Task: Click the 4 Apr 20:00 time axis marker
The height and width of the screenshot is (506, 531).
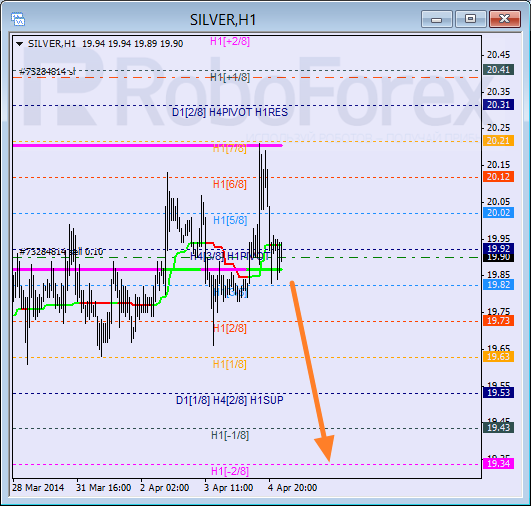Action: click(x=292, y=488)
